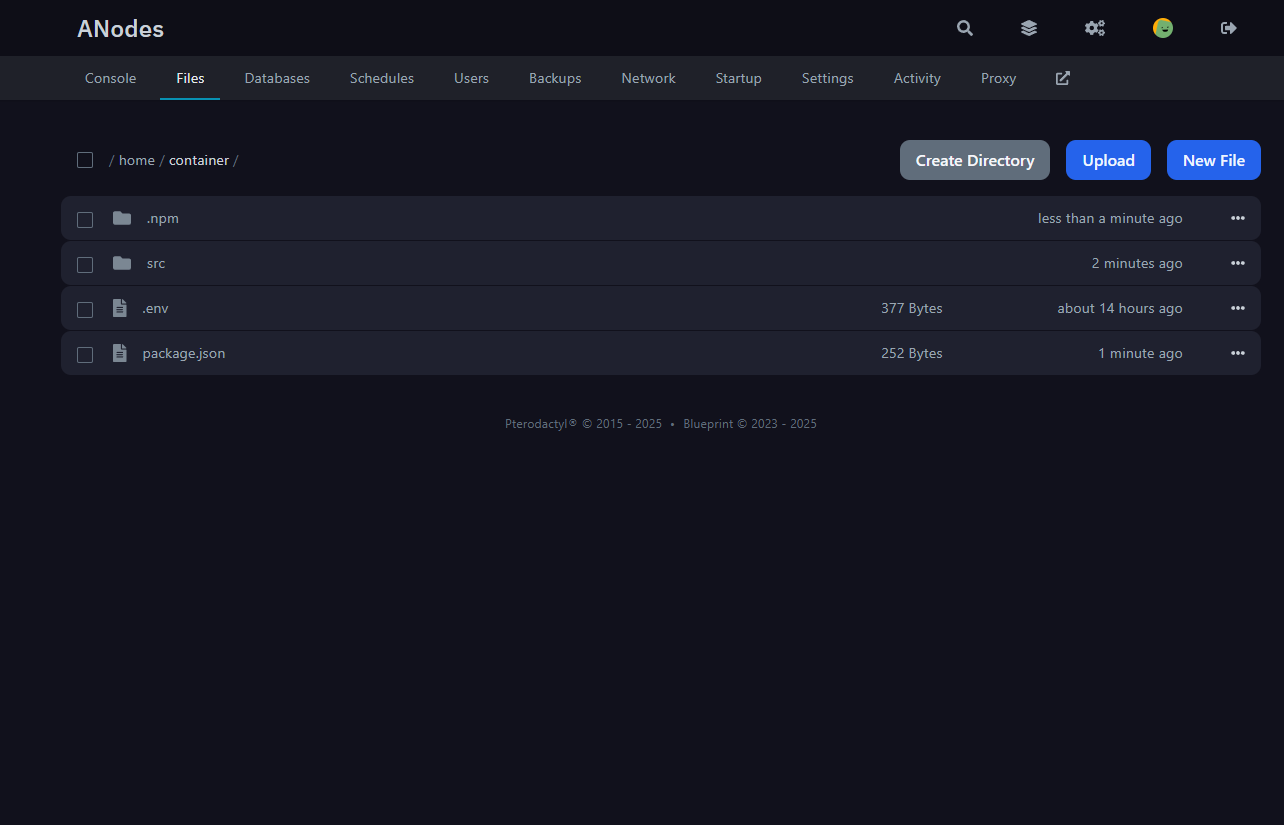Click the folder icon beside .npm
Screen dimensions: 1284x825
pyautogui.click(x=121, y=217)
